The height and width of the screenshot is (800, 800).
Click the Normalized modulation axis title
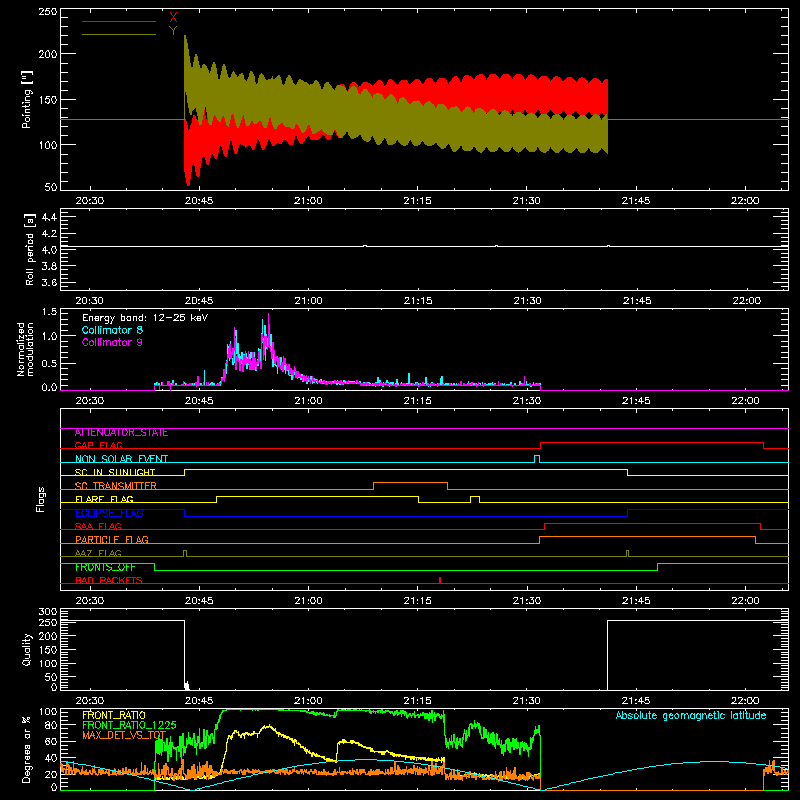(x=26, y=349)
